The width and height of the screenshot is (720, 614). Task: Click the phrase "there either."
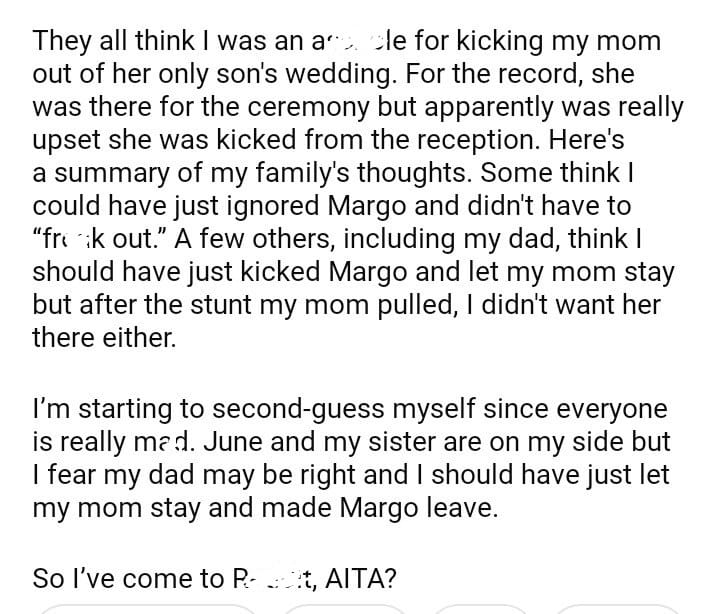[104, 337]
